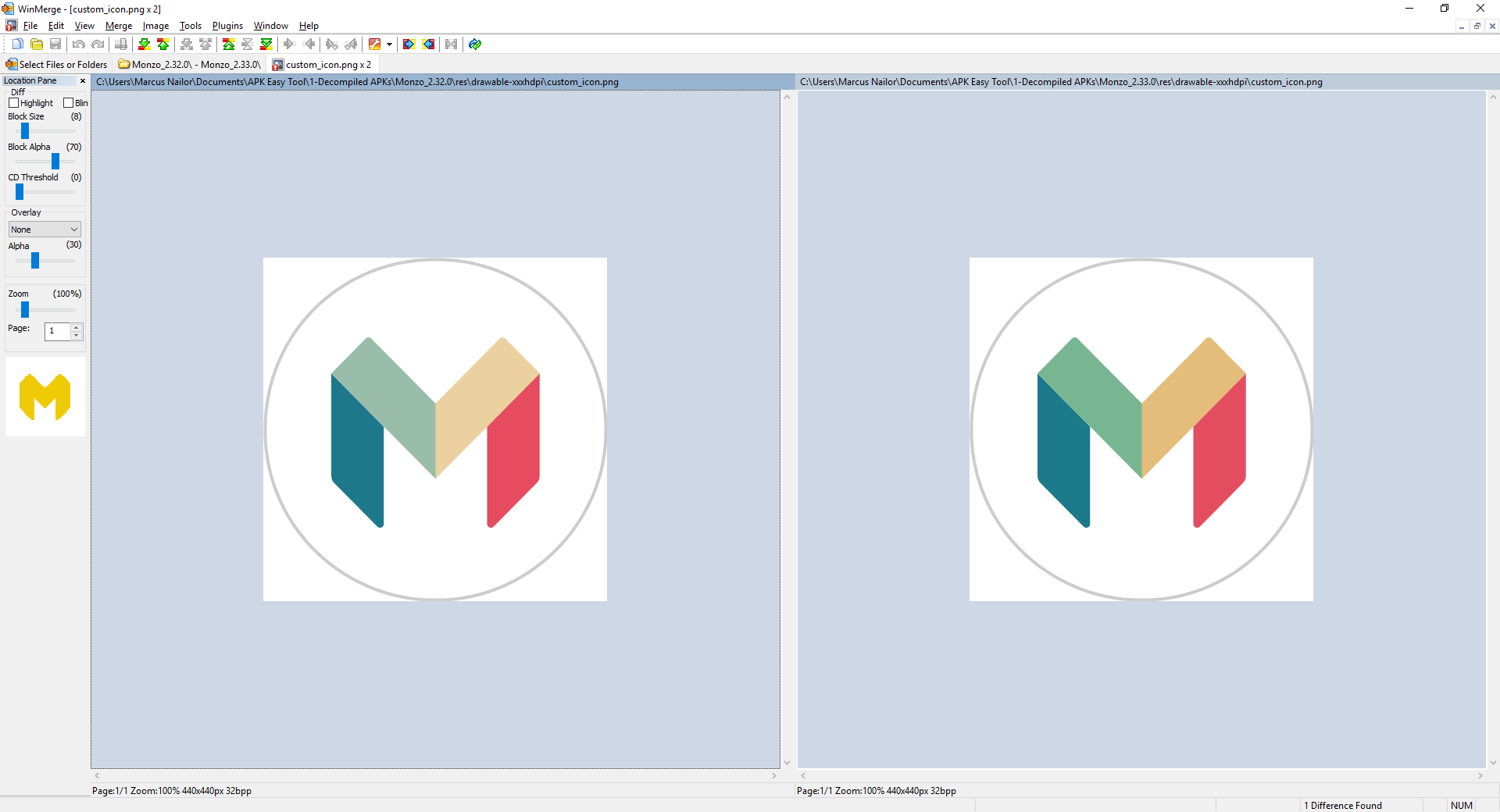This screenshot has height=812, width=1500.
Task: Open the Plugins menu
Action: pyautogui.click(x=227, y=26)
